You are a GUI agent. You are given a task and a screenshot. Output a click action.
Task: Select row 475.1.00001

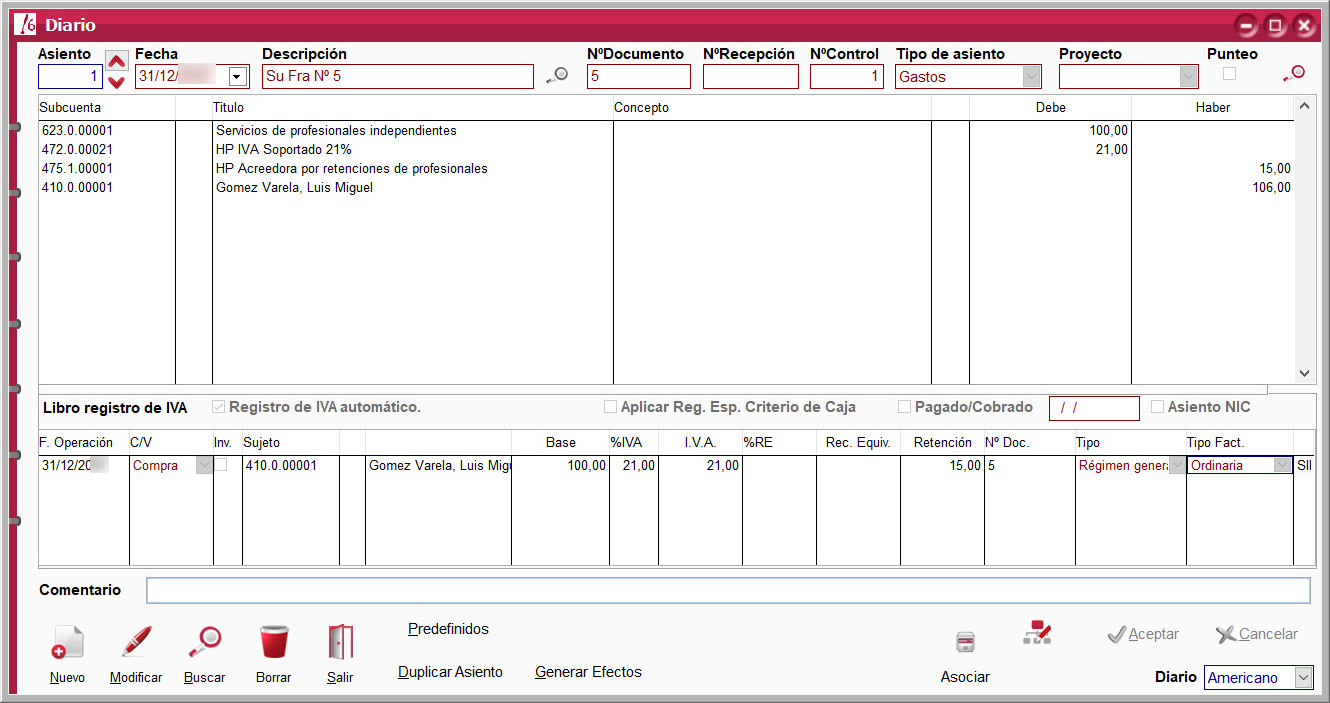pos(666,169)
